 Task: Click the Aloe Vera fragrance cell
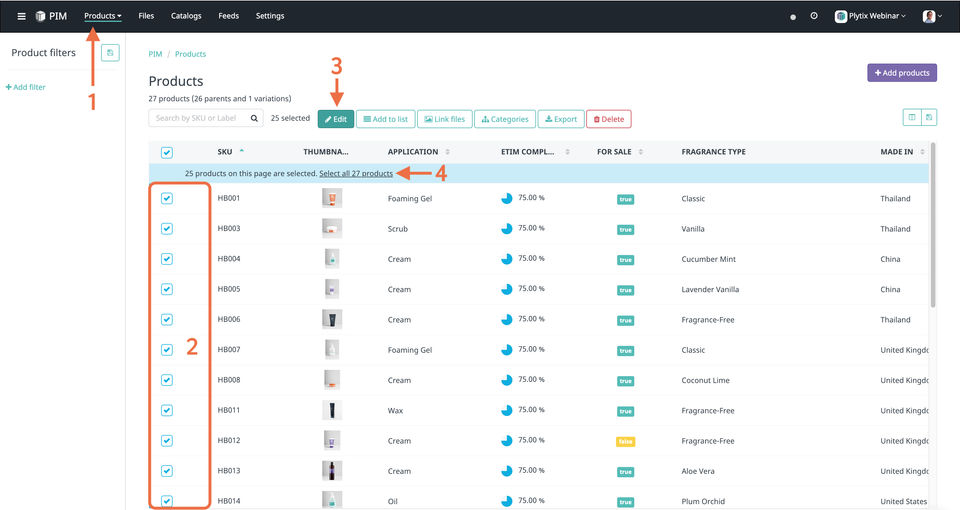click(698, 471)
